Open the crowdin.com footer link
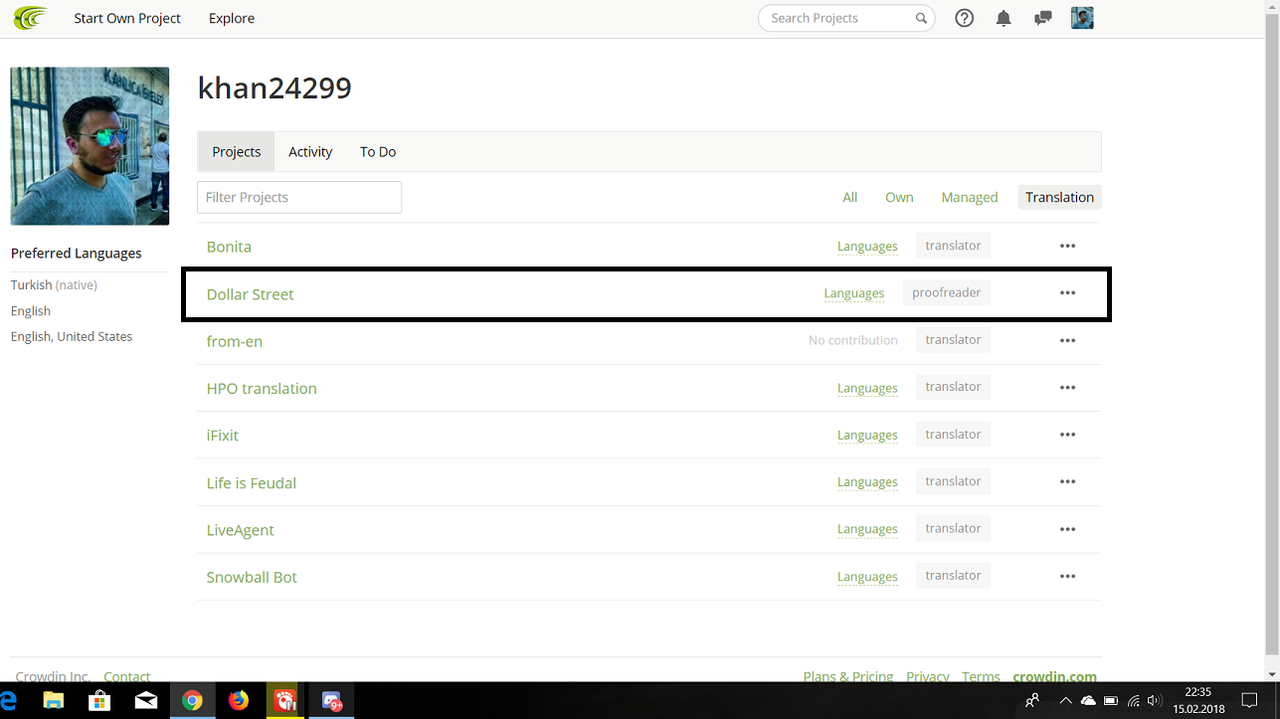 pyautogui.click(x=1055, y=676)
